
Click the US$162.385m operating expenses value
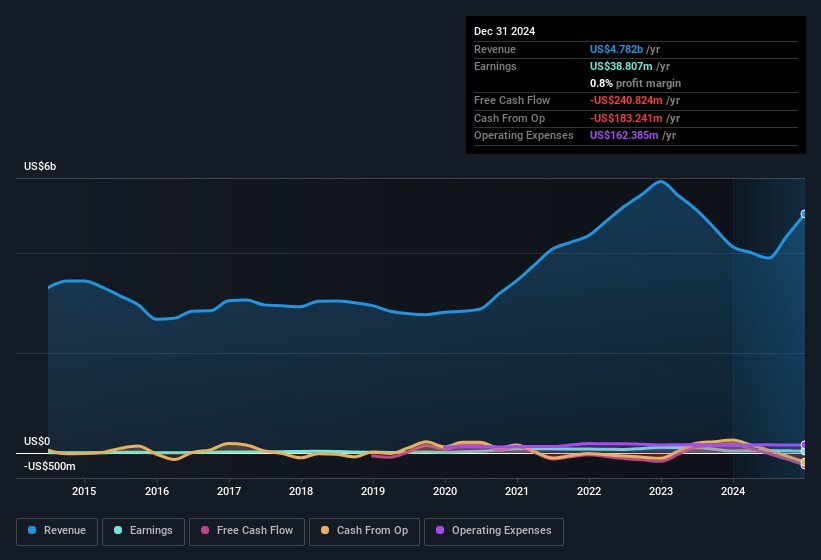coord(623,135)
